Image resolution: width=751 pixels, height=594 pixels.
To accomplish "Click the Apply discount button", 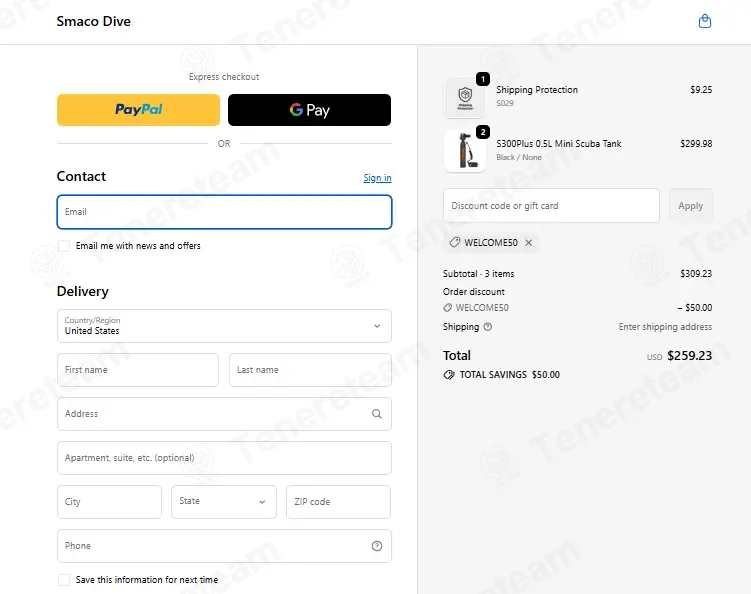I will point(691,206).
